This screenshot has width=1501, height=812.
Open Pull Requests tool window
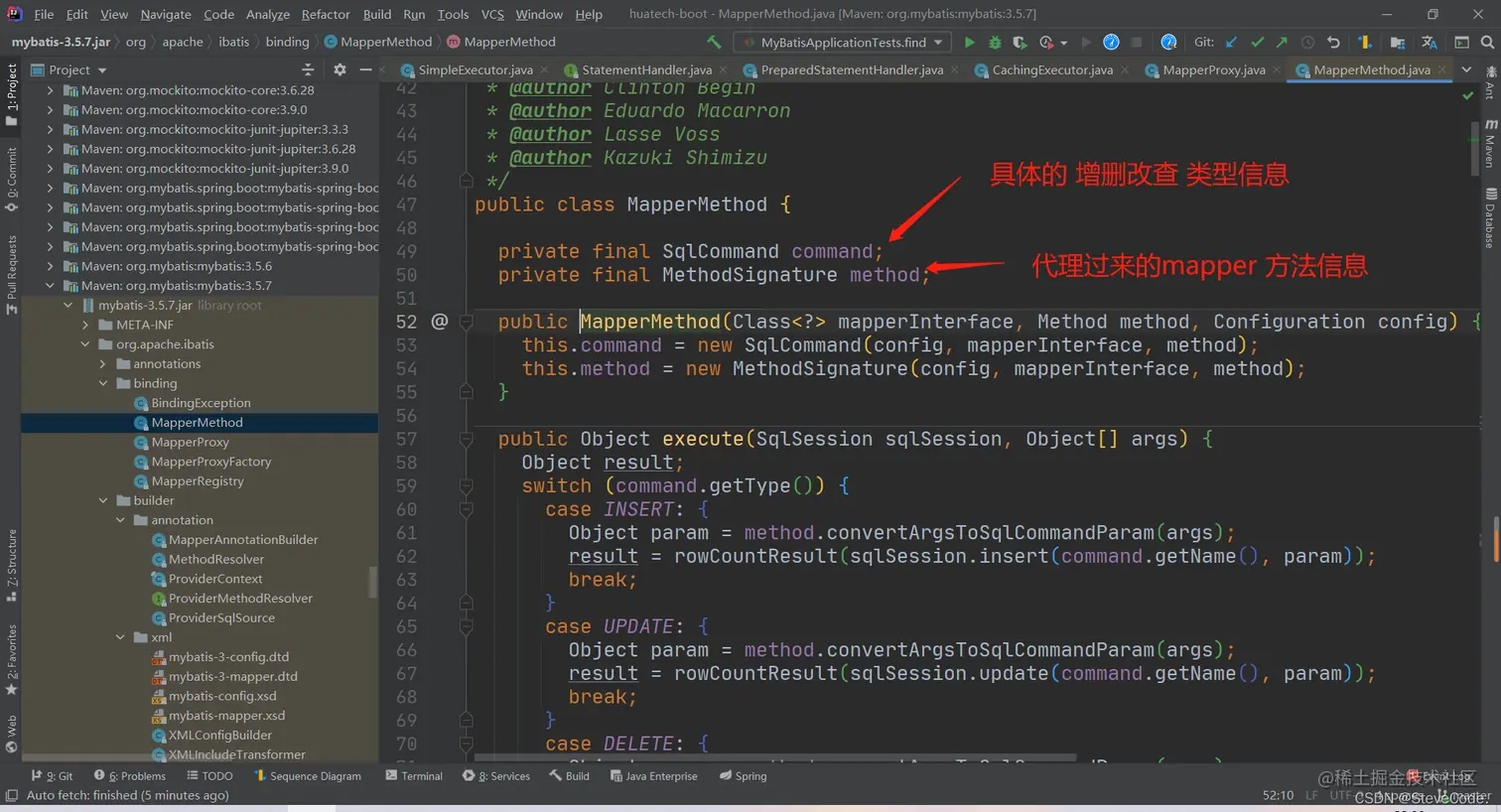click(12, 275)
